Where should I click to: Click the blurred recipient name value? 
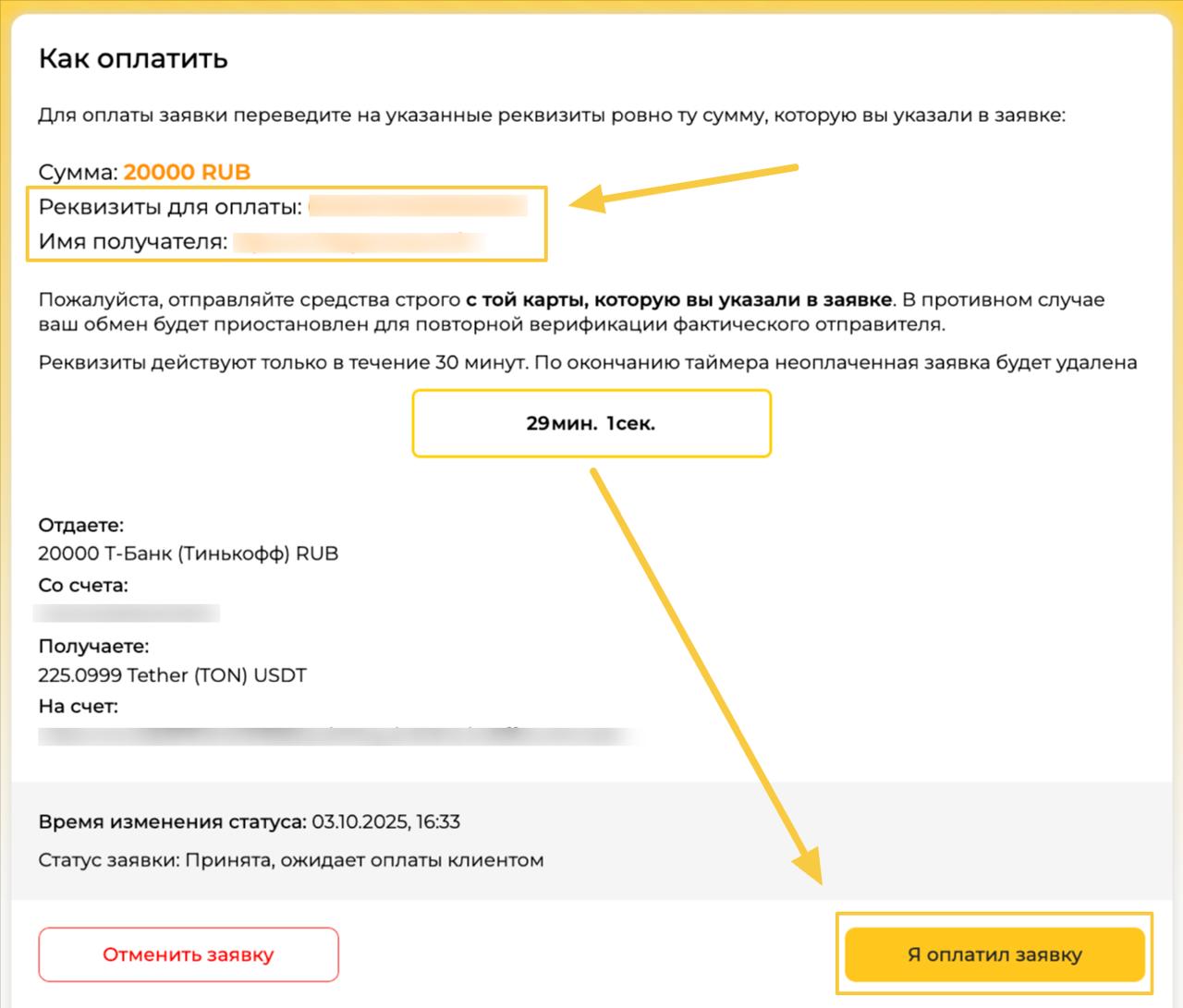(359, 242)
